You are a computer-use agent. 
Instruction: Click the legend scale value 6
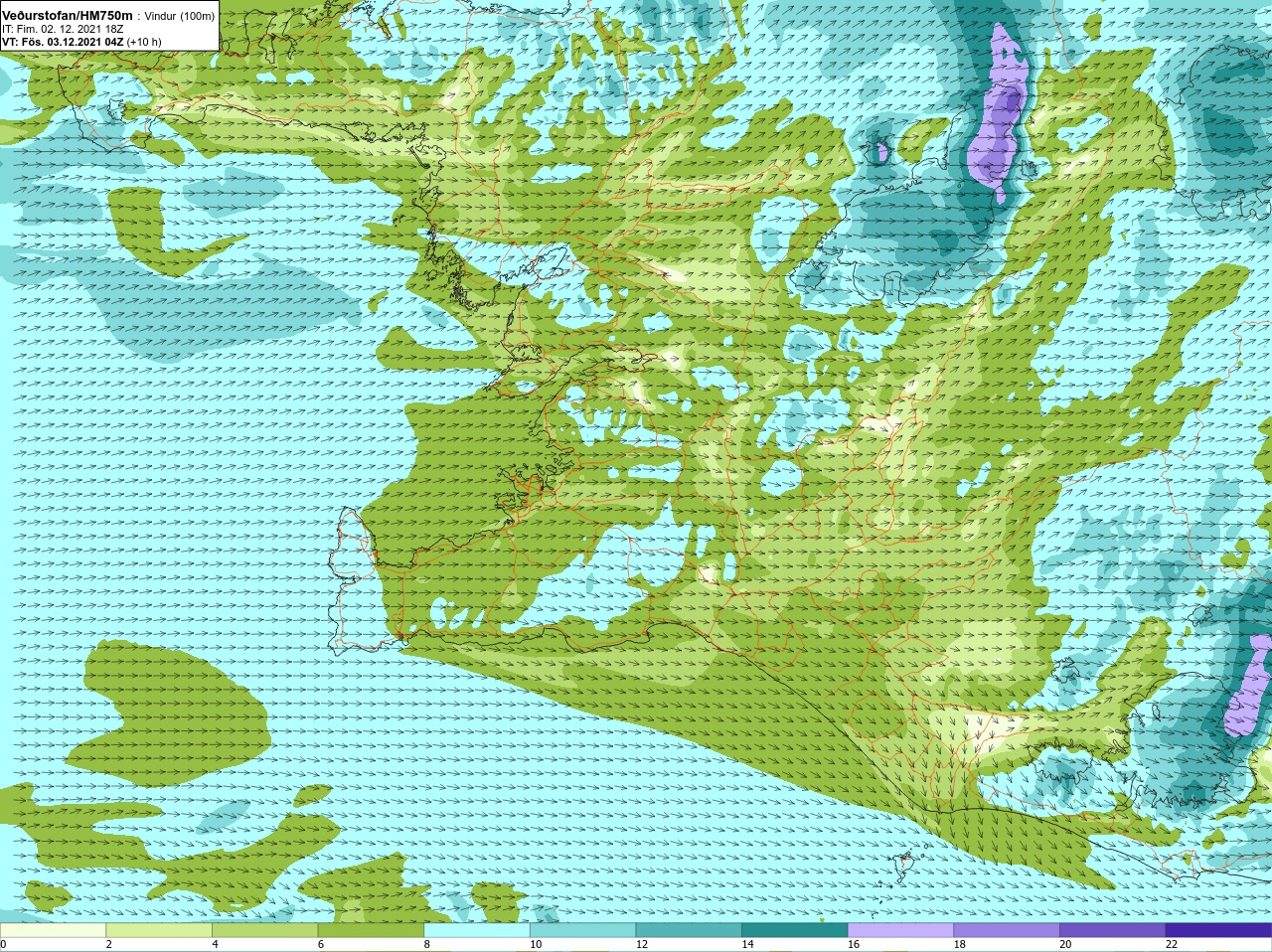point(321,944)
